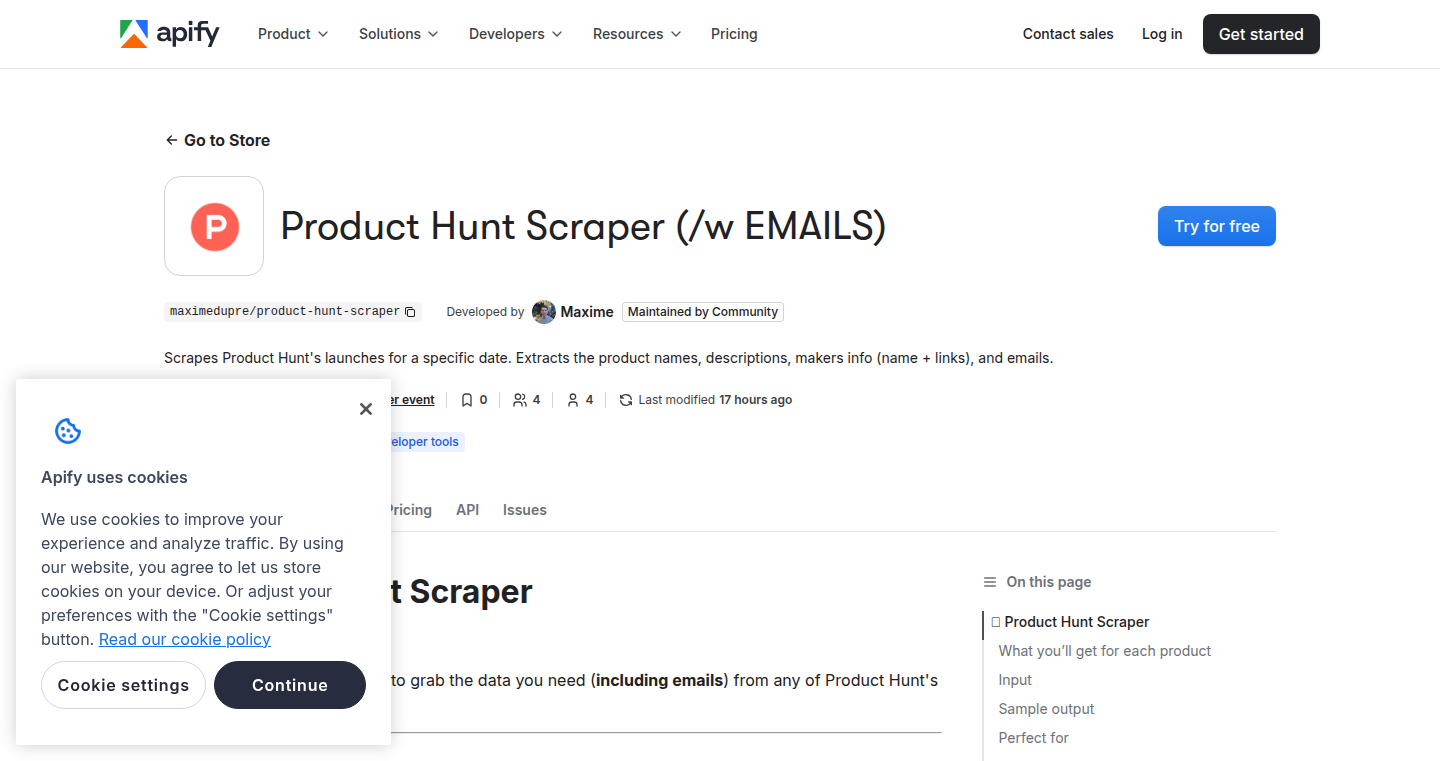
Task: Click the cookie icon in the banner
Action: pyautogui.click(x=68, y=431)
